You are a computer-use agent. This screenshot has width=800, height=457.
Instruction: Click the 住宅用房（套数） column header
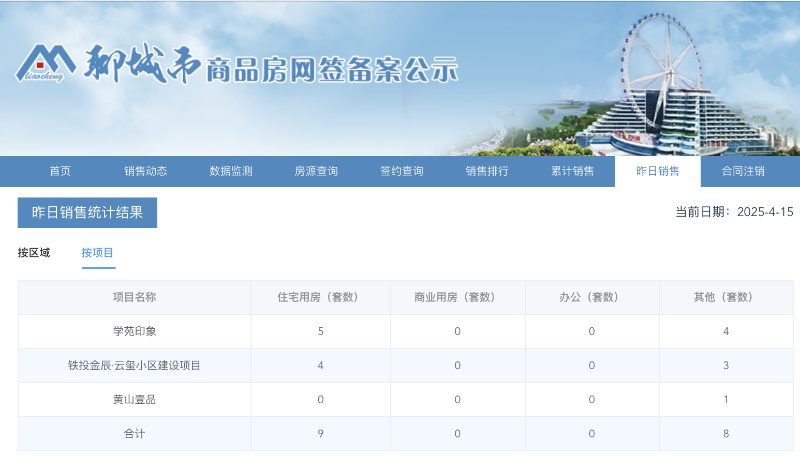pos(320,297)
